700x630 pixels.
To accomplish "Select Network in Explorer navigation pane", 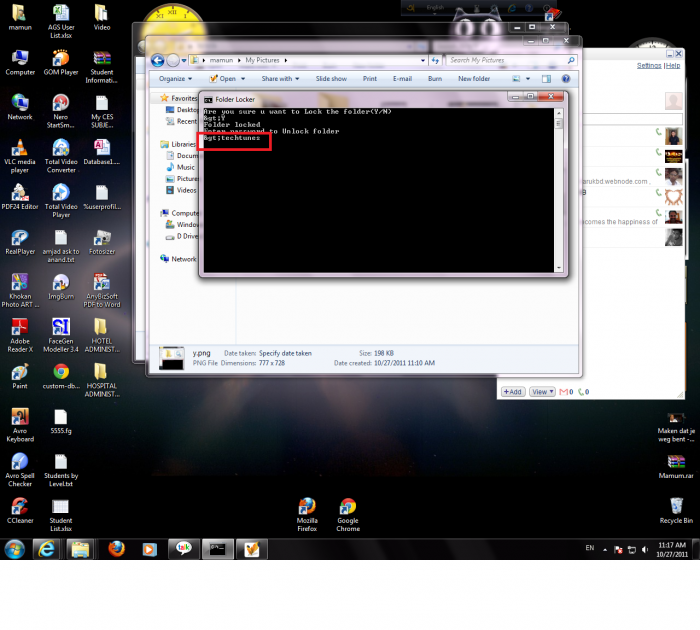I will [183, 259].
